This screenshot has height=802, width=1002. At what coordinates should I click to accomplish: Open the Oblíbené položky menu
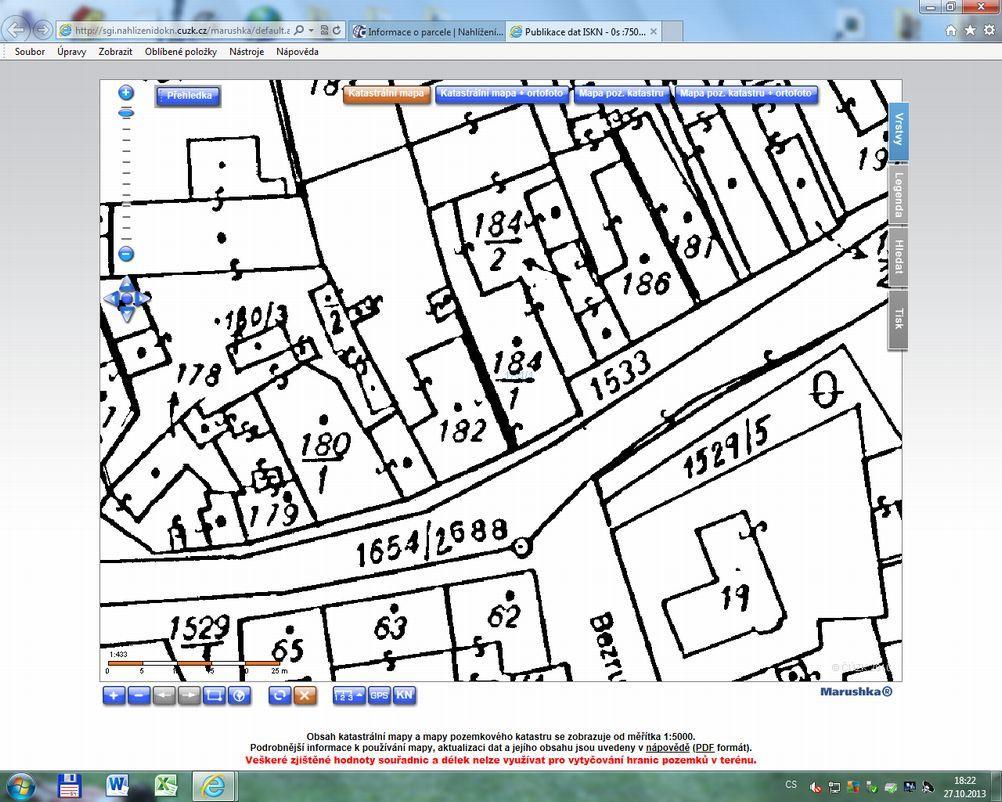click(181, 52)
